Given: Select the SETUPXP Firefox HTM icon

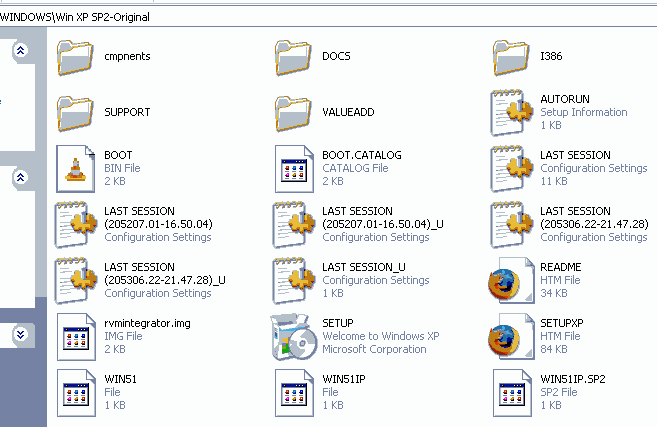Looking at the screenshot, I should [x=512, y=336].
